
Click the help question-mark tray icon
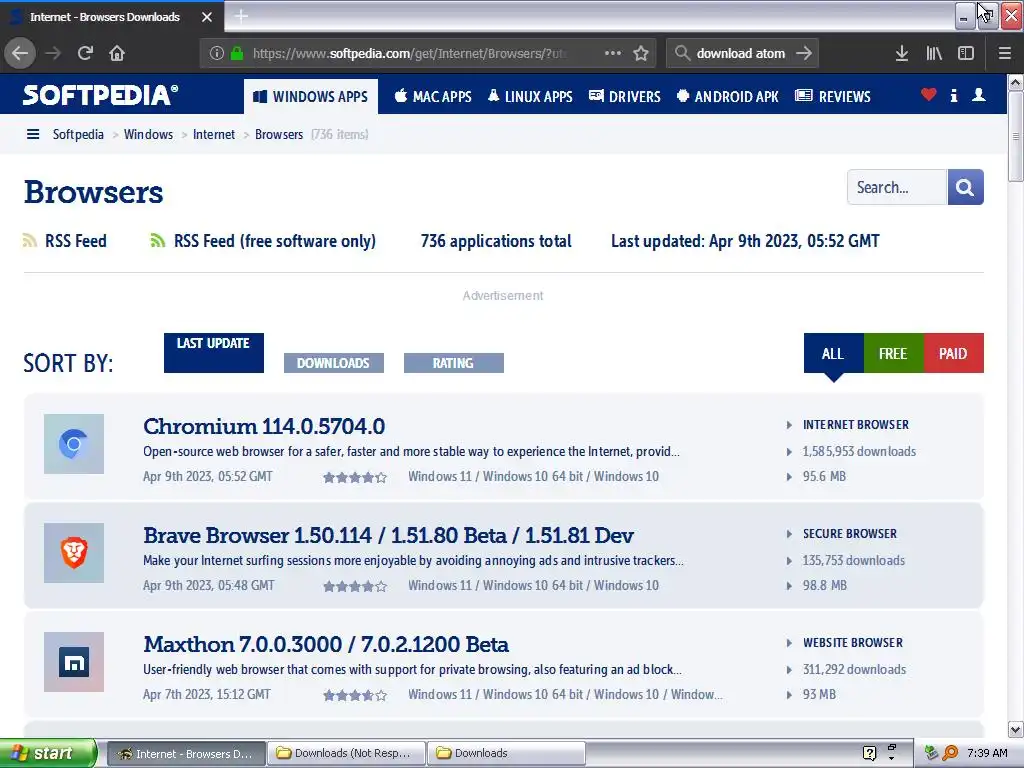(869, 753)
